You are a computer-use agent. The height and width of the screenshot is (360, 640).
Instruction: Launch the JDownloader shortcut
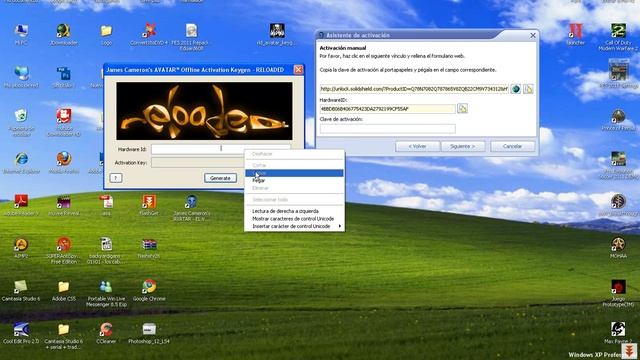pos(63,34)
